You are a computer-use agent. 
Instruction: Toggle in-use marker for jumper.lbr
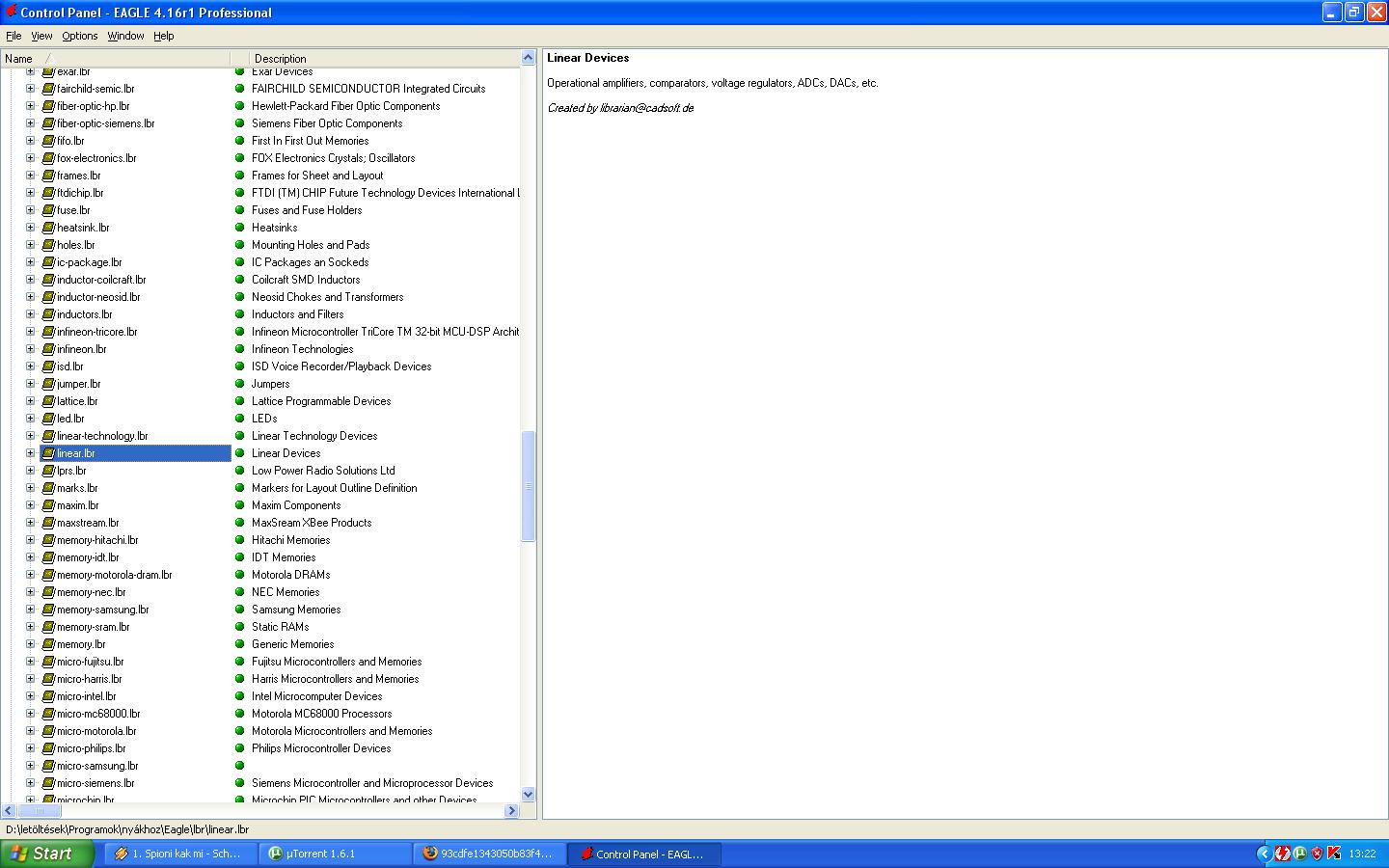tap(240, 384)
